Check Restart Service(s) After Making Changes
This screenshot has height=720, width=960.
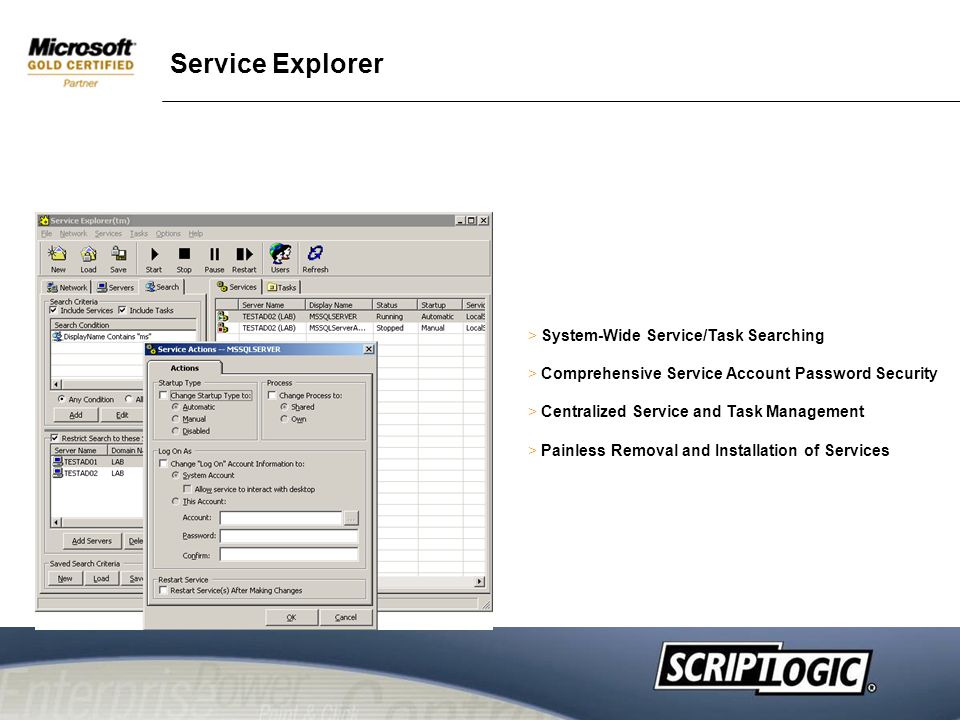tap(163, 590)
